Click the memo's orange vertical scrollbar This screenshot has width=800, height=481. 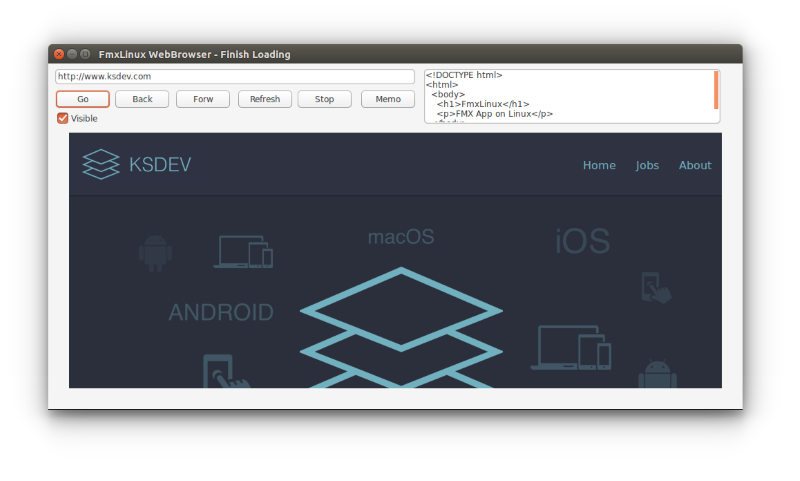pyautogui.click(x=716, y=90)
